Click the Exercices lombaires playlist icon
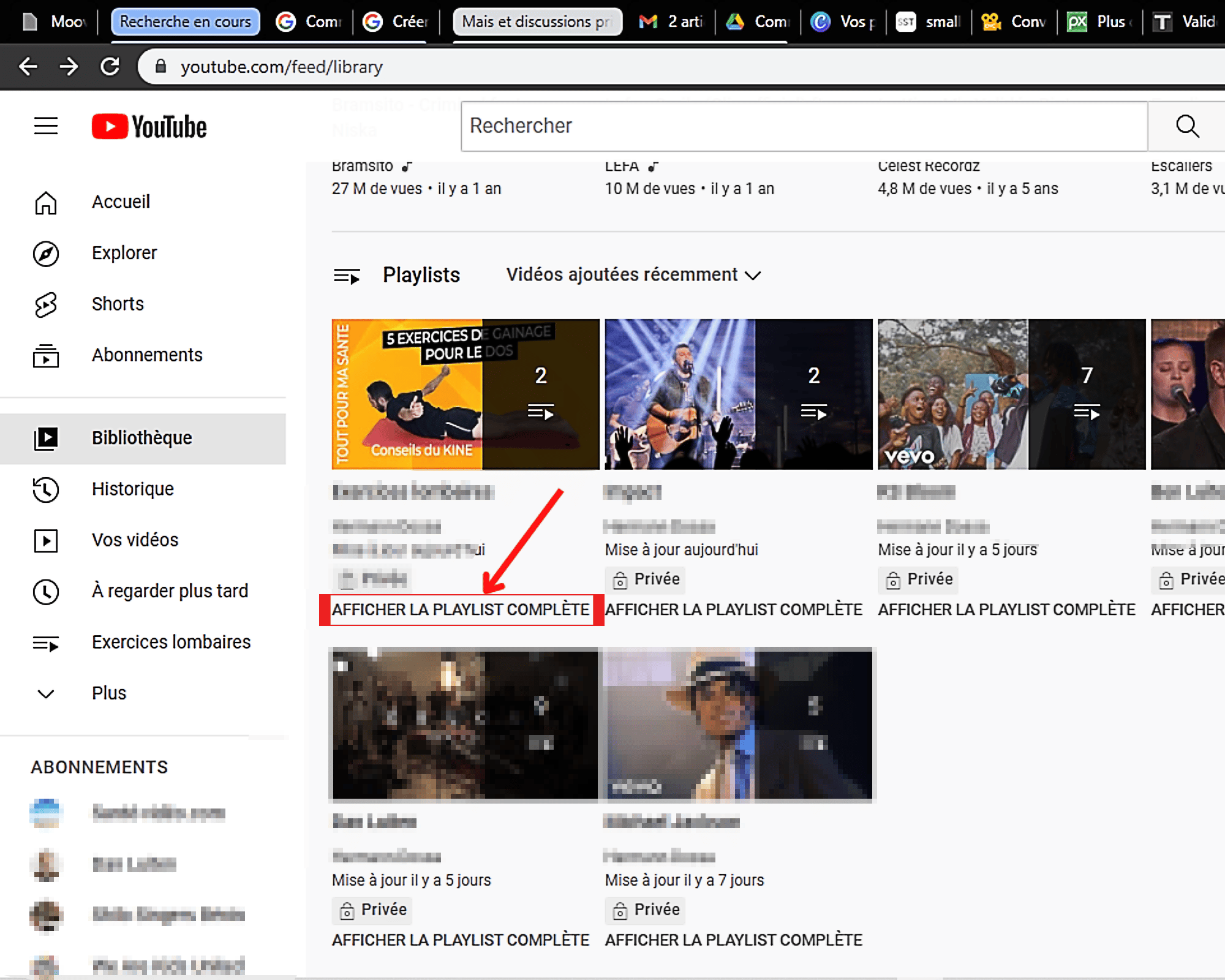1225x980 pixels. click(46, 643)
